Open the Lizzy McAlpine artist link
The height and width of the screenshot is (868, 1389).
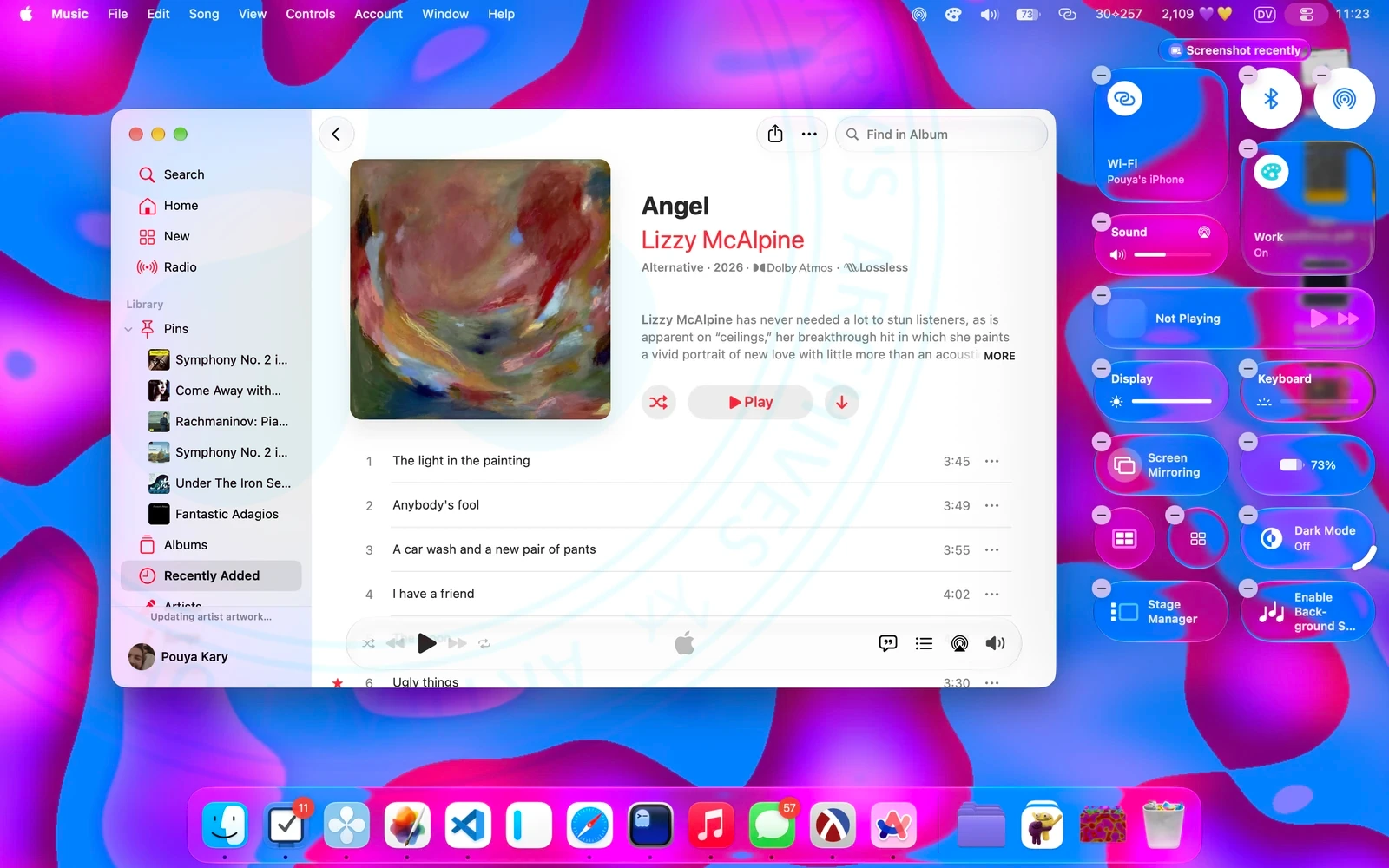(722, 240)
